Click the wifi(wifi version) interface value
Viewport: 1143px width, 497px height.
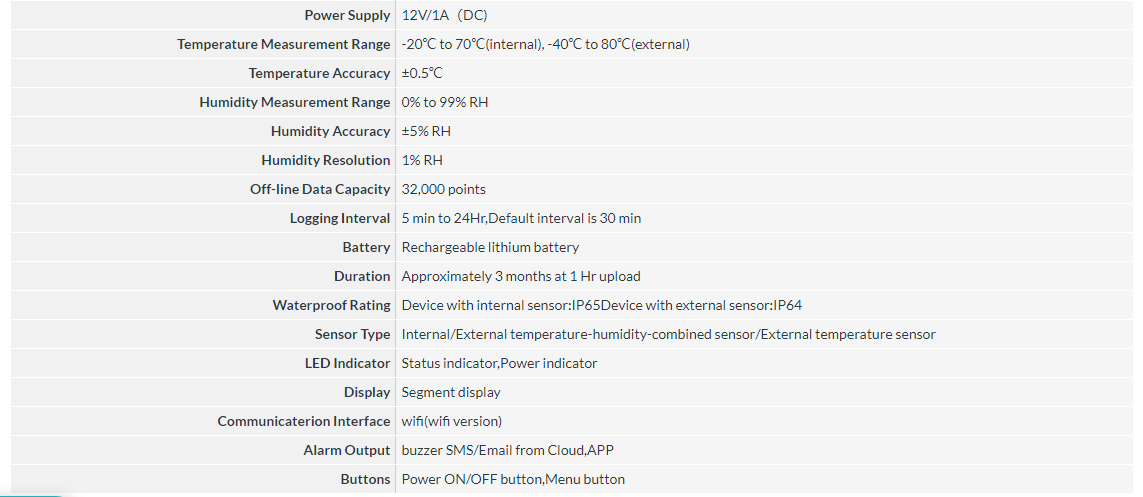pos(452,421)
